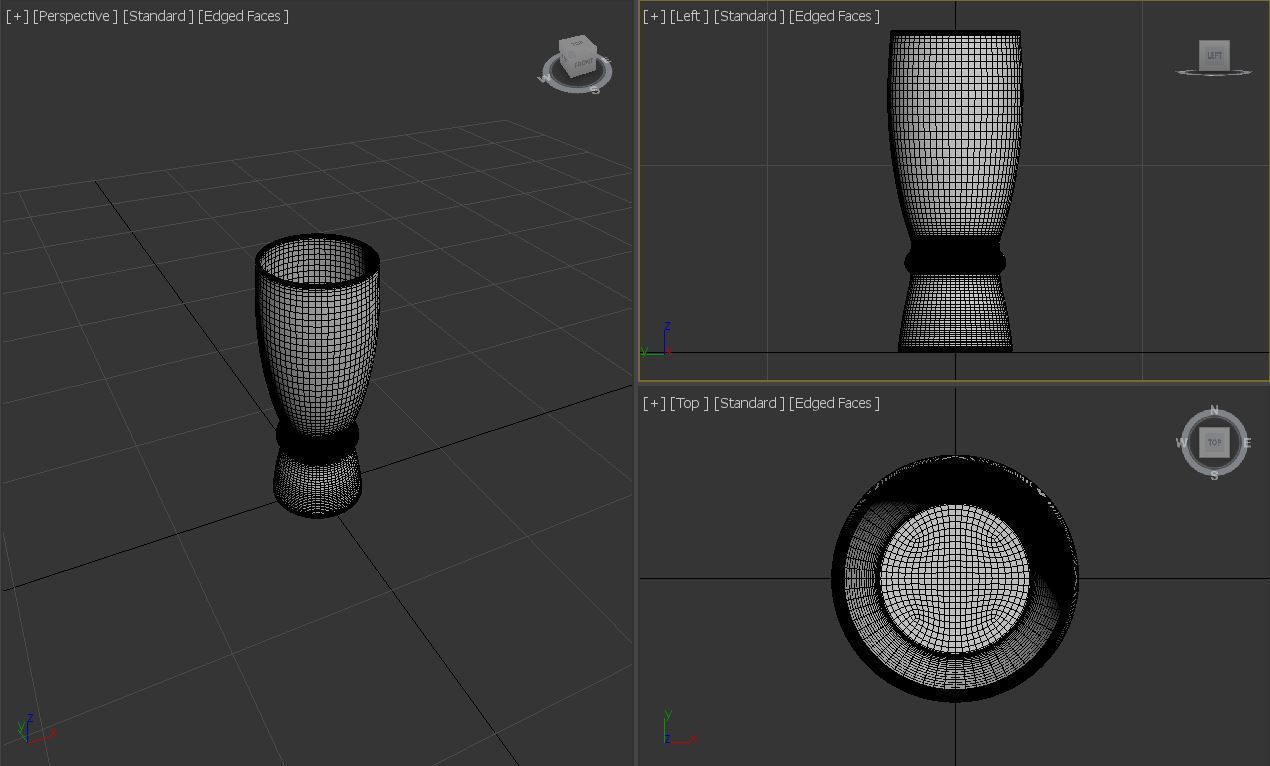Open the [Top] point-of-view menu
1270x766 pixels.
(689, 403)
